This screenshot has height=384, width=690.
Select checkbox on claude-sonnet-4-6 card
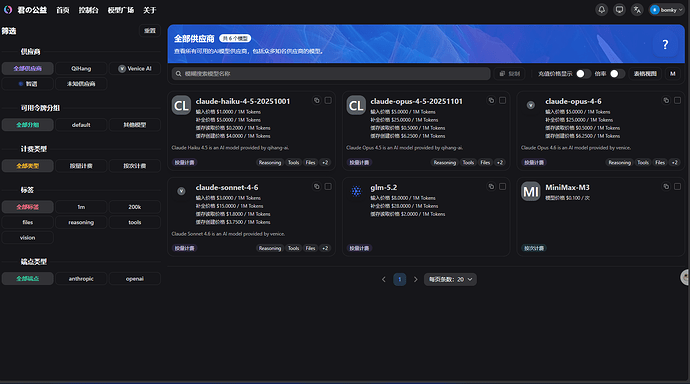328,187
